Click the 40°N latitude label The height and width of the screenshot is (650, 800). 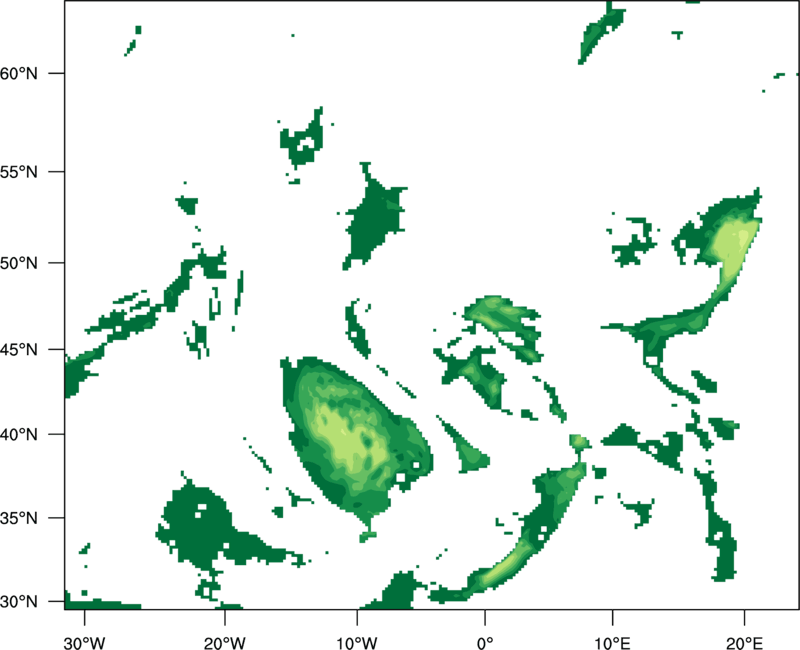point(19,435)
